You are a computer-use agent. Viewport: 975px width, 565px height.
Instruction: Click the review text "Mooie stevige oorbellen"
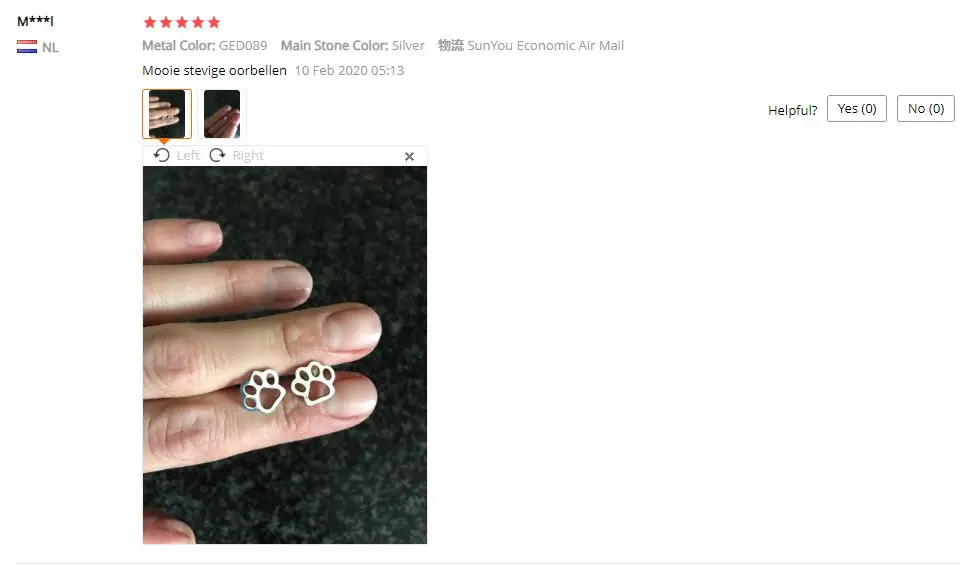pos(215,70)
